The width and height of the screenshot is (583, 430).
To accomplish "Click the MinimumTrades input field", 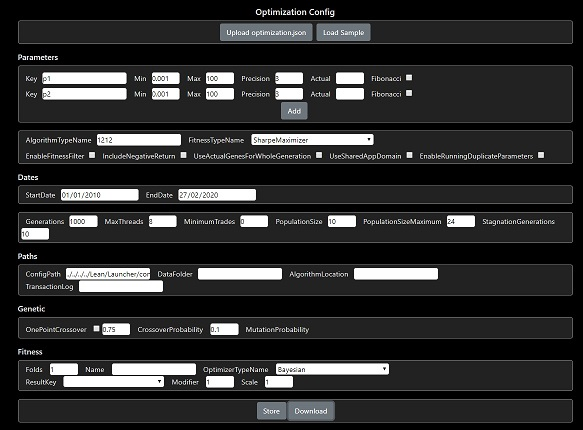I will pyautogui.click(x=254, y=221).
